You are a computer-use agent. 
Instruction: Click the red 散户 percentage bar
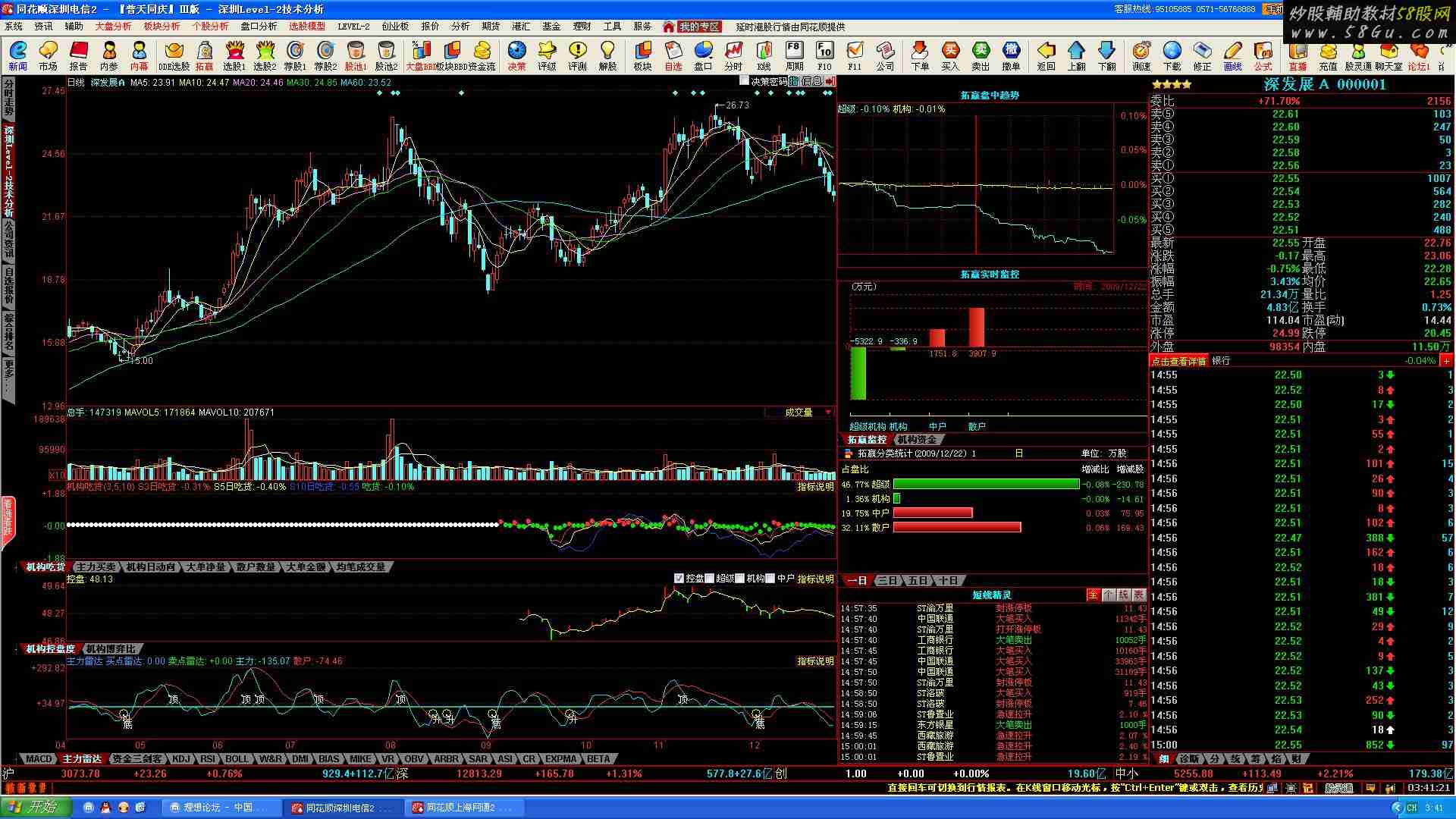click(x=957, y=527)
